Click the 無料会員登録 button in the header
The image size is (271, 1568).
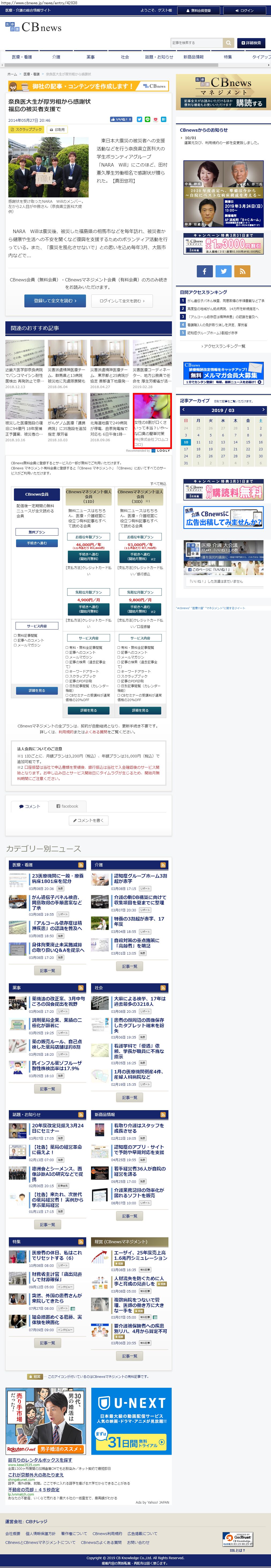pos(198,10)
